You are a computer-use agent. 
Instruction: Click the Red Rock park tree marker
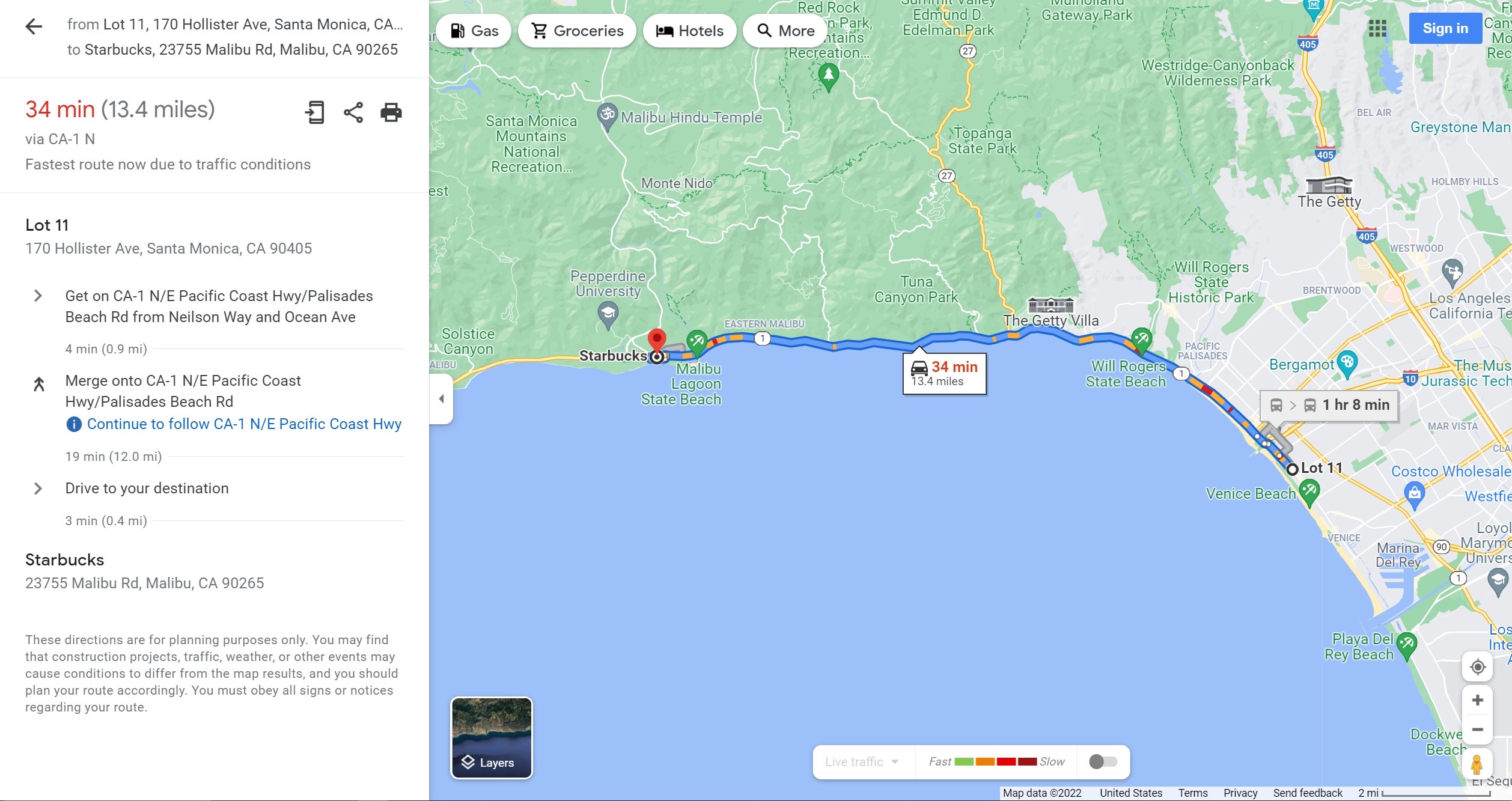point(829,77)
